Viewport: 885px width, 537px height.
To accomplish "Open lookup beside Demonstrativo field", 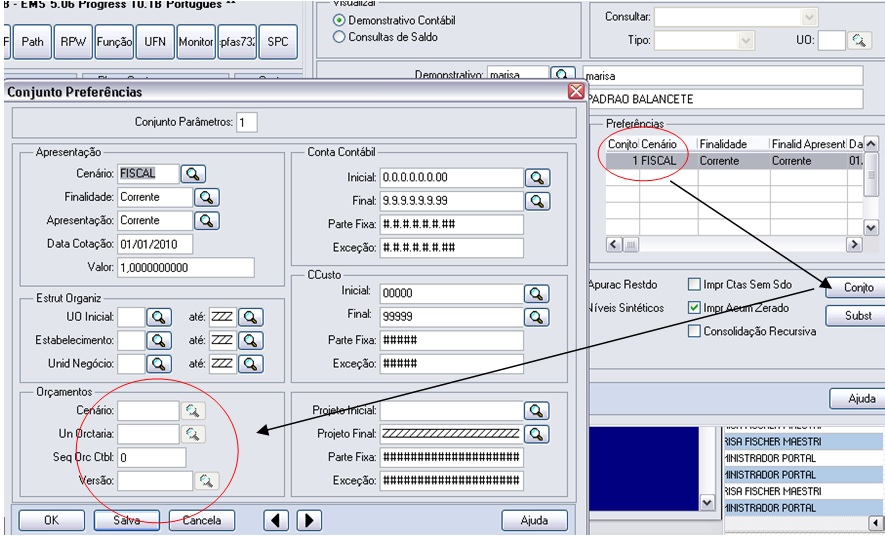I will click(562, 74).
